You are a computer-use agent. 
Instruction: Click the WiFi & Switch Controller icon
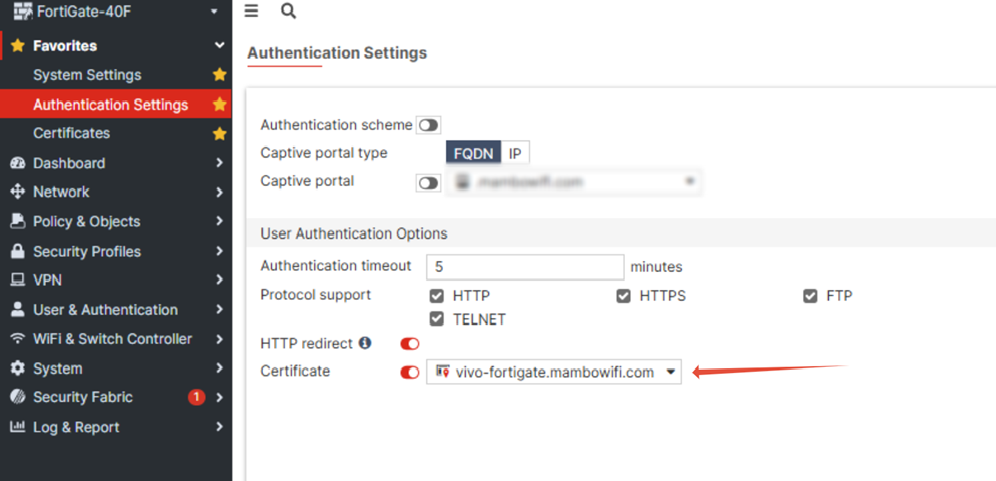click(x=17, y=339)
